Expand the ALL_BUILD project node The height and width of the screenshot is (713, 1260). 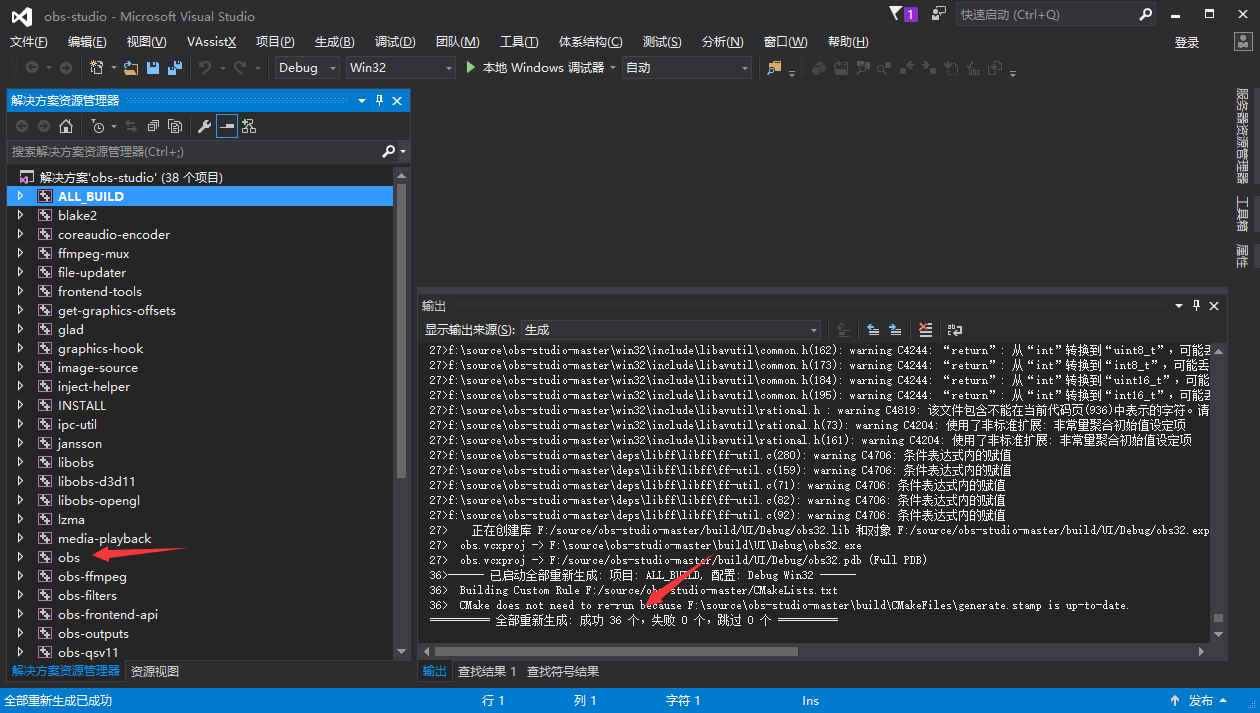point(20,197)
